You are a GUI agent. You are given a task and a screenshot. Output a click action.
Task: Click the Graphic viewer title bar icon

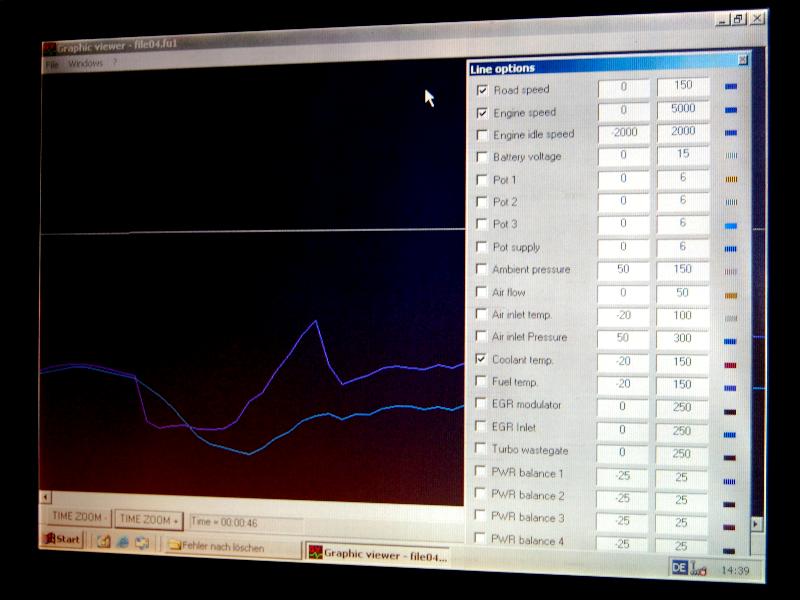[48, 47]
